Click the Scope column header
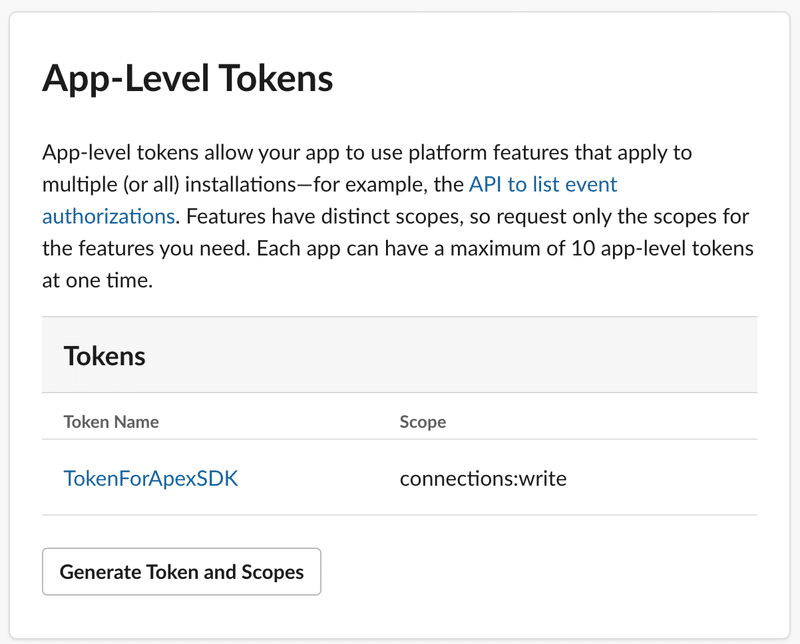 tap(422, 422)
